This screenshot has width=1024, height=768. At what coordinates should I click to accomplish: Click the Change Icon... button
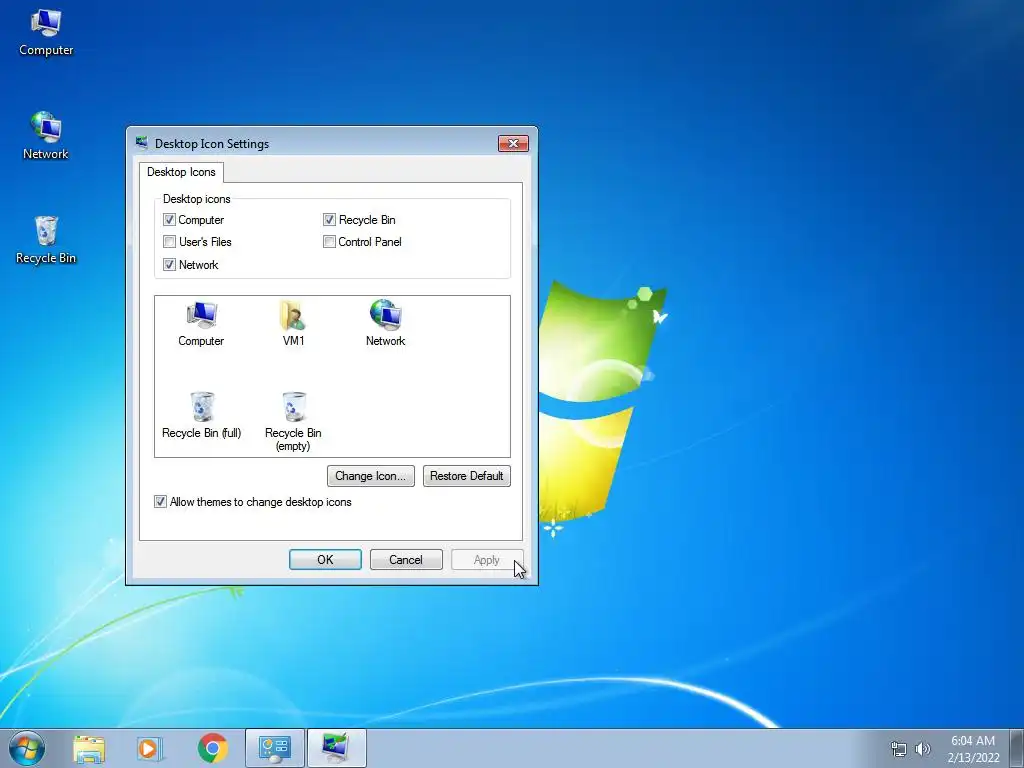point(370,476)
